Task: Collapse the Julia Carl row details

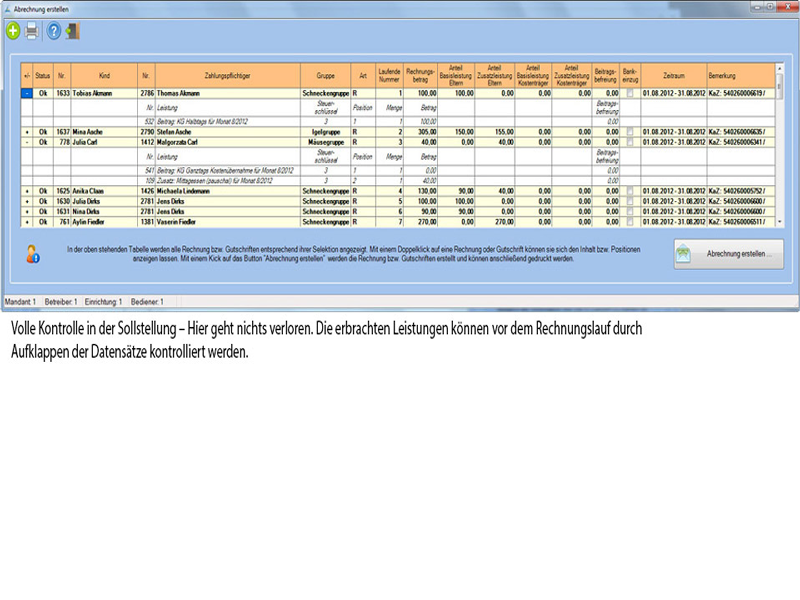Action: point(26,141)
